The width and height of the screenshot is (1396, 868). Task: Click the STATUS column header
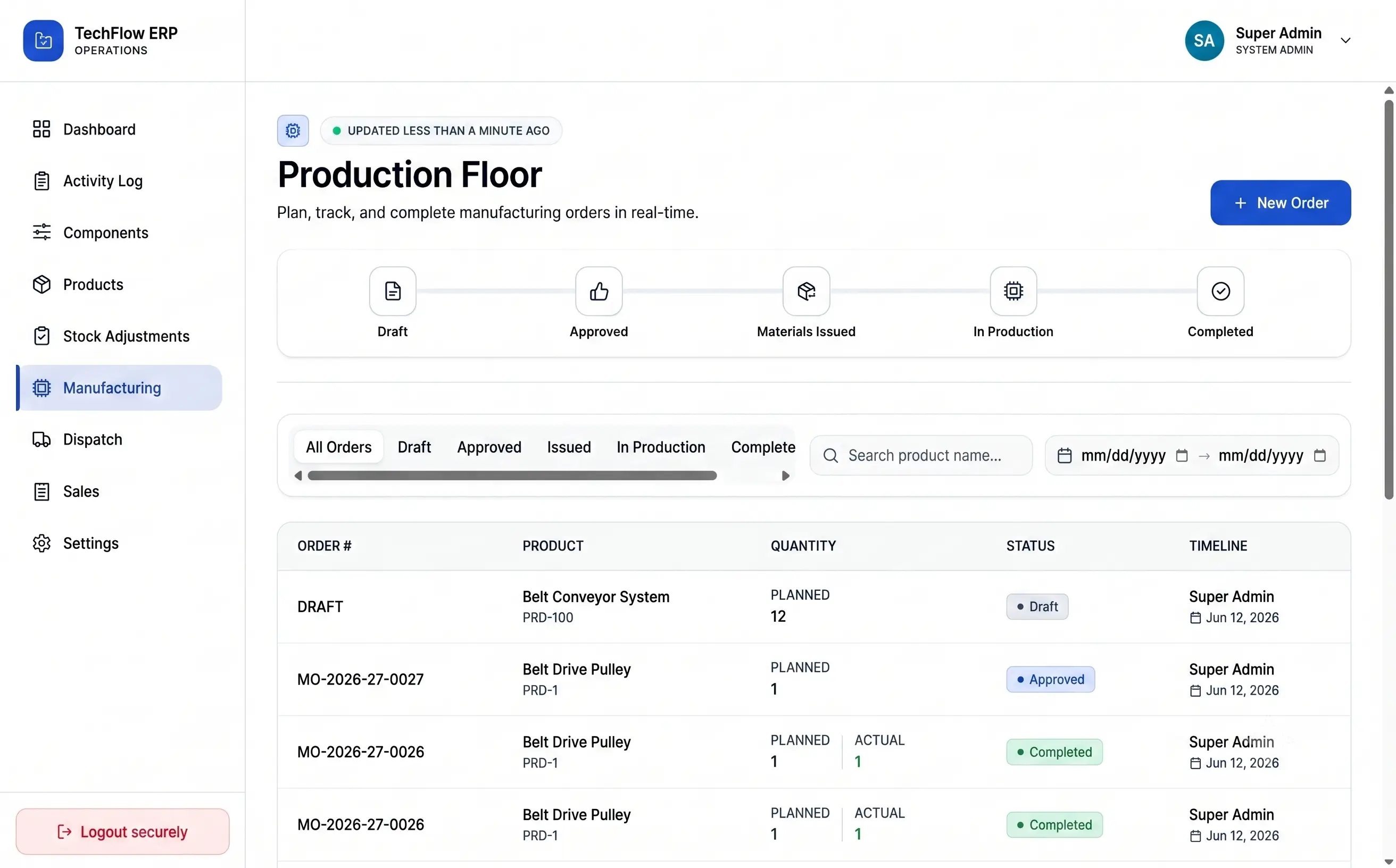(1030, 546)
